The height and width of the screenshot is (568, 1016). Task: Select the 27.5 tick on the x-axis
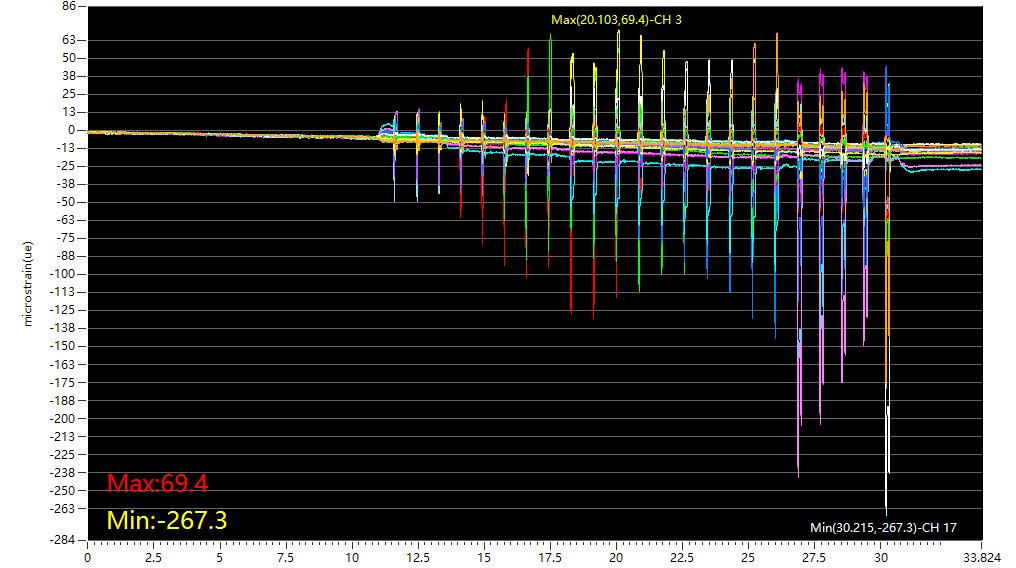click(x=814, y=558)
